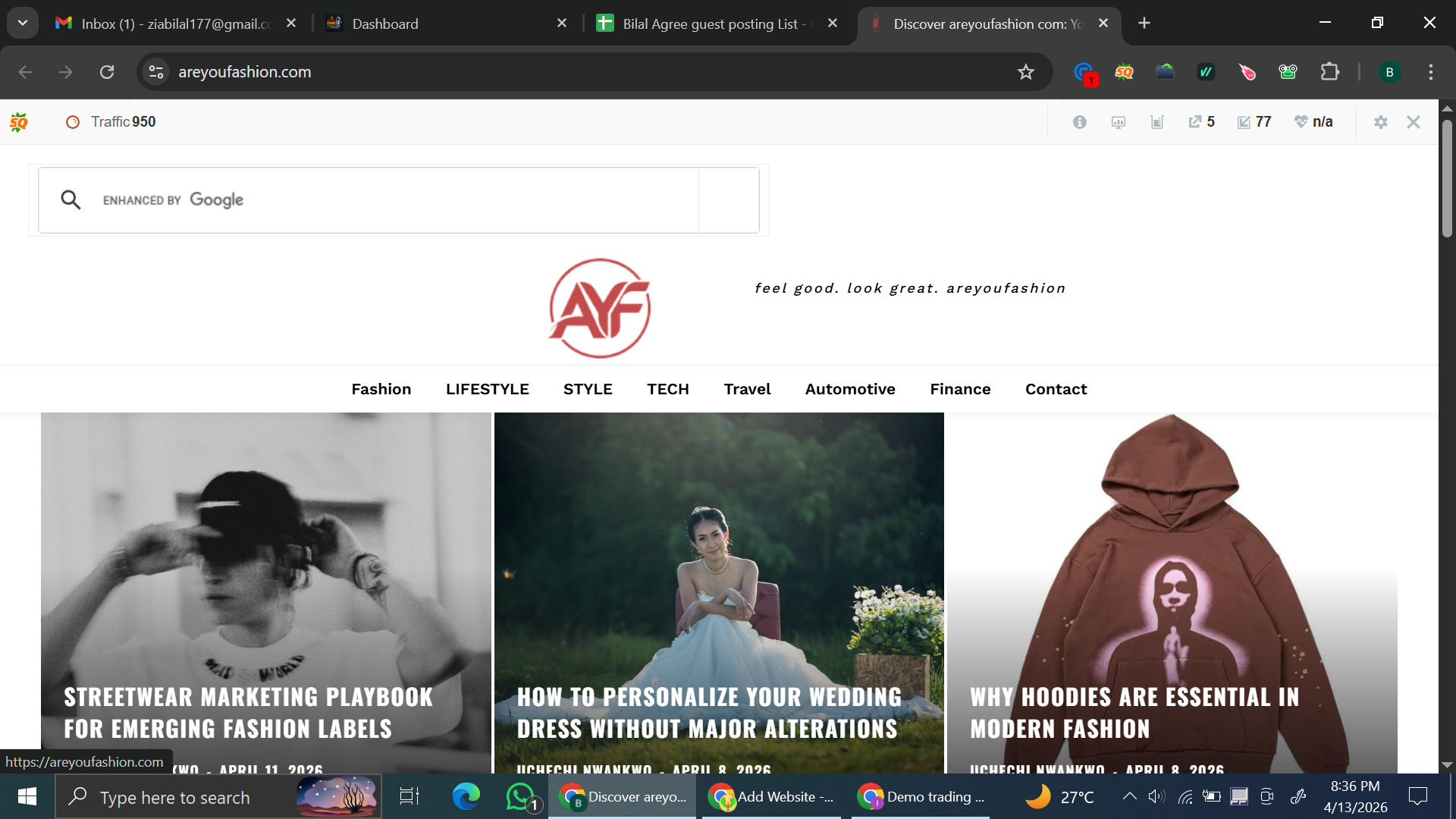
Task: Open Microsoft Edge from taskbar
Action: pos(466,796)
